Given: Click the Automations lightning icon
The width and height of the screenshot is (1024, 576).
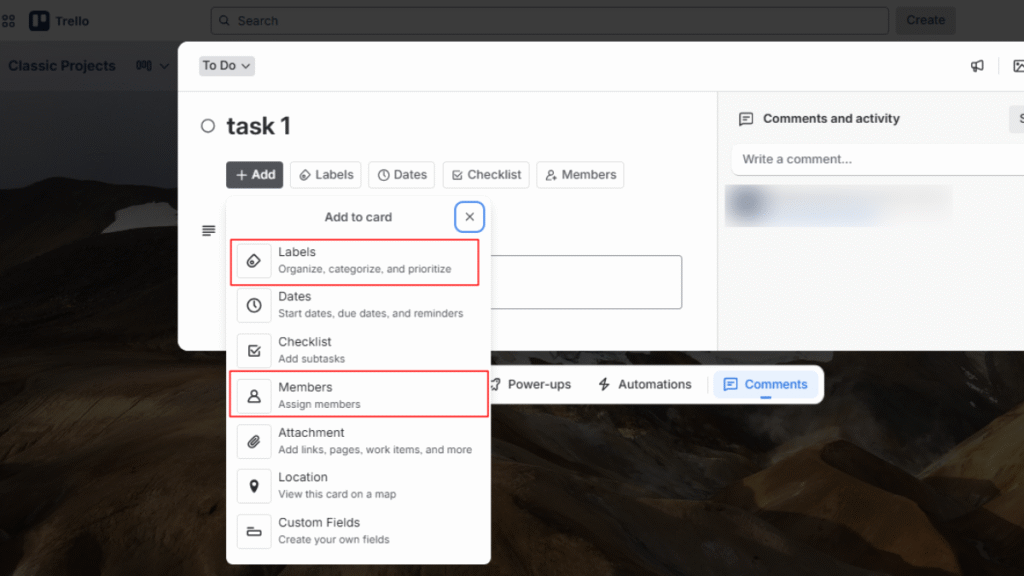Looking at the screenshot, I should click(x=604, y=384).
